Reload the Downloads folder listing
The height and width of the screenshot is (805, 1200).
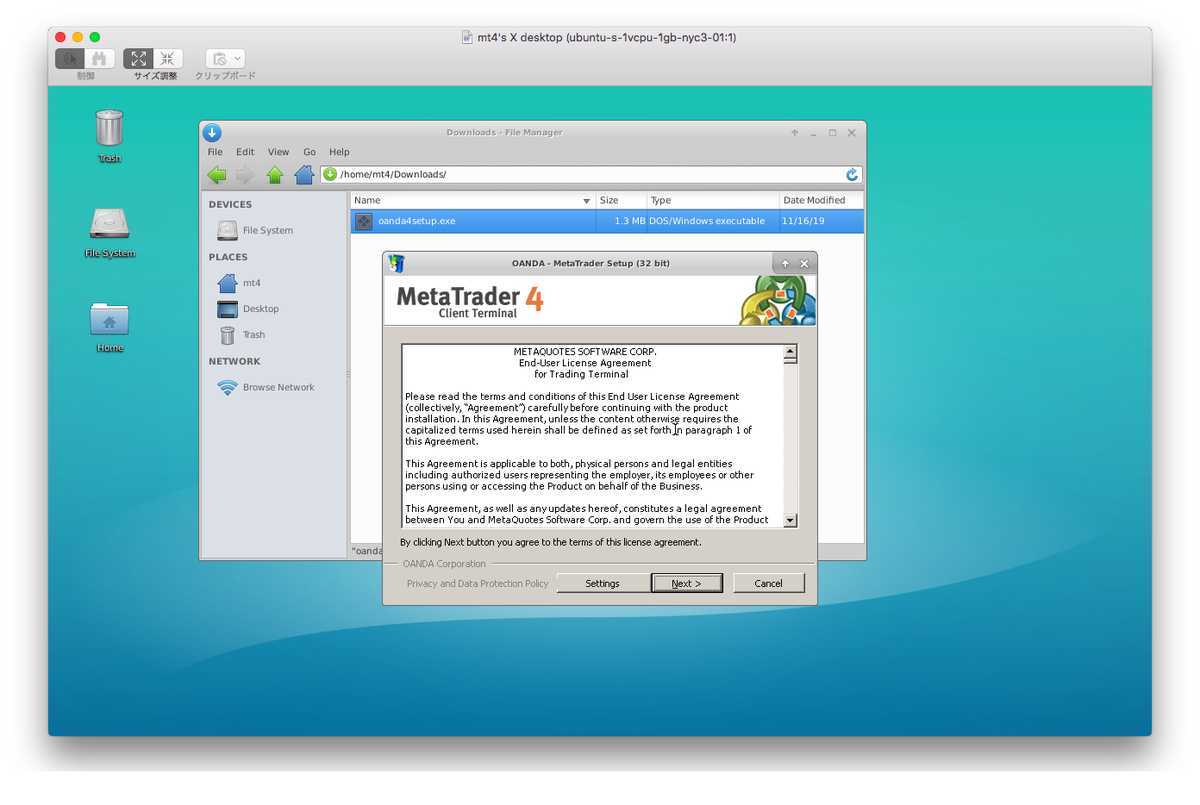point(852,174)
